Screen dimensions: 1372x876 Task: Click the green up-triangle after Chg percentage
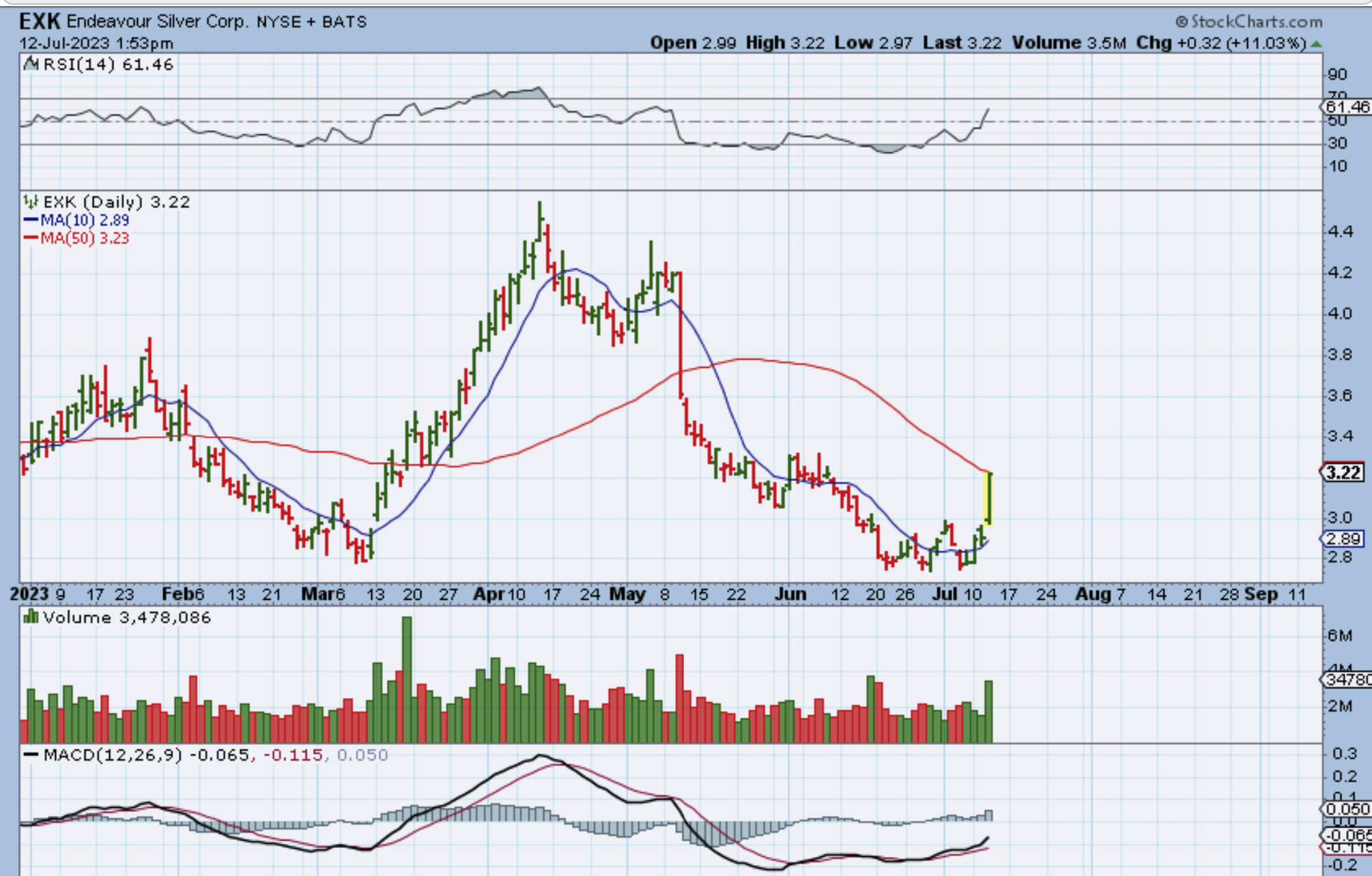pos(1317,44)
